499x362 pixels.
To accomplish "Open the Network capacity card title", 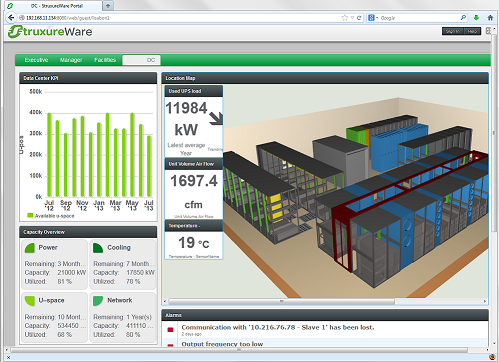I will [x=120, y=301].
